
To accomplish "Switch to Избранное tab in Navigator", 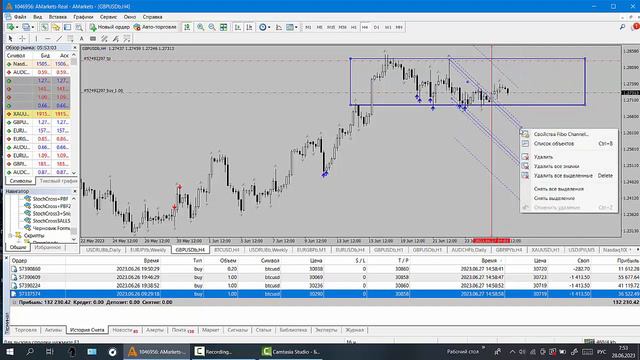I will click(48, 247).
